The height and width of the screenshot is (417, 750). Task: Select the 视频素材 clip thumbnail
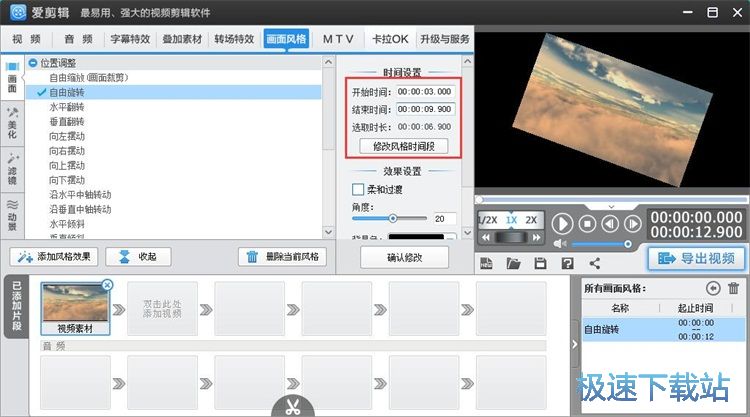(75, 307)
